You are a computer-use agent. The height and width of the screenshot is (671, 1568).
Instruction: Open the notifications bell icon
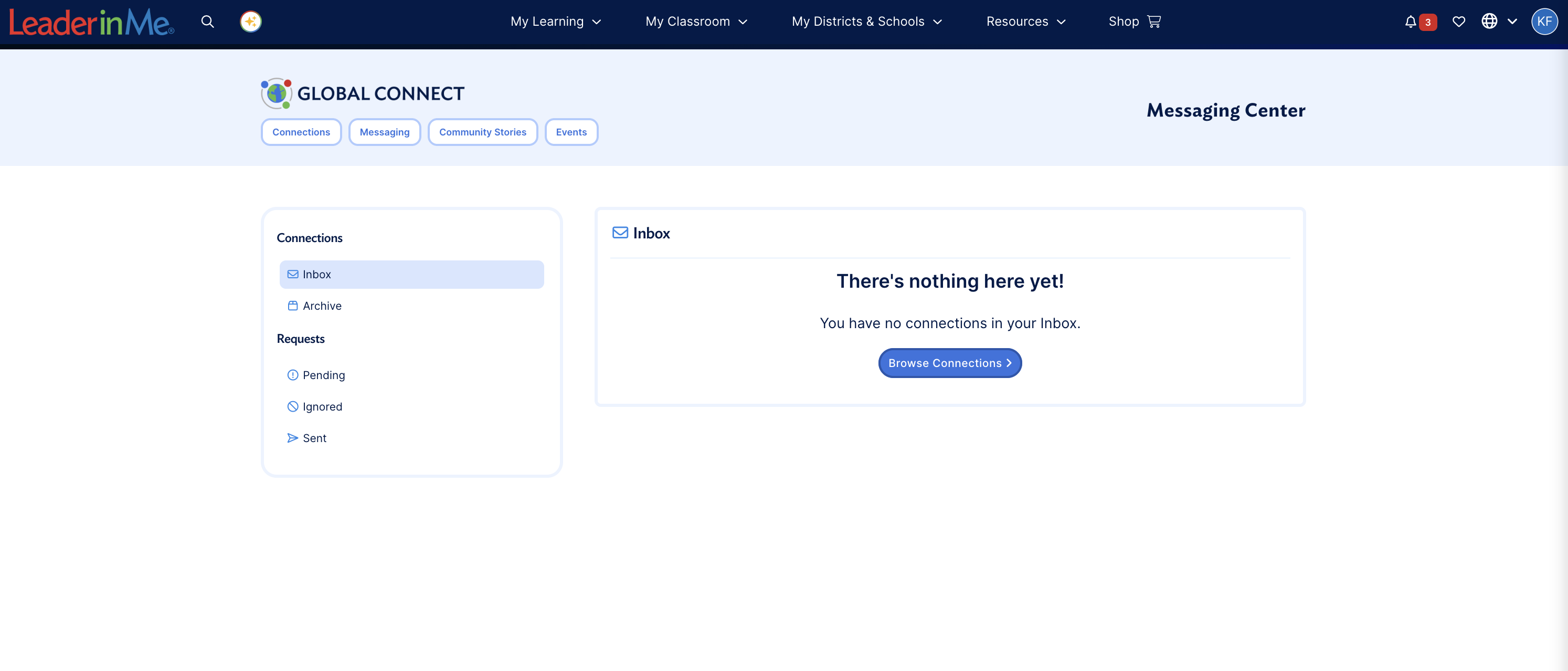pyautogui.click(x=1411, y=22)
